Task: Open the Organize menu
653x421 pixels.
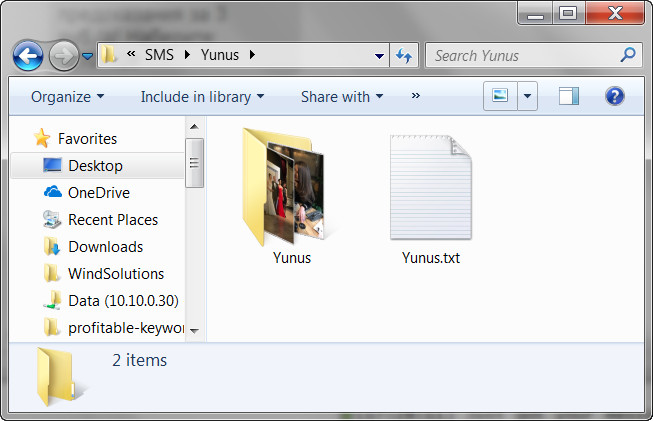Action: coord(67,97)
